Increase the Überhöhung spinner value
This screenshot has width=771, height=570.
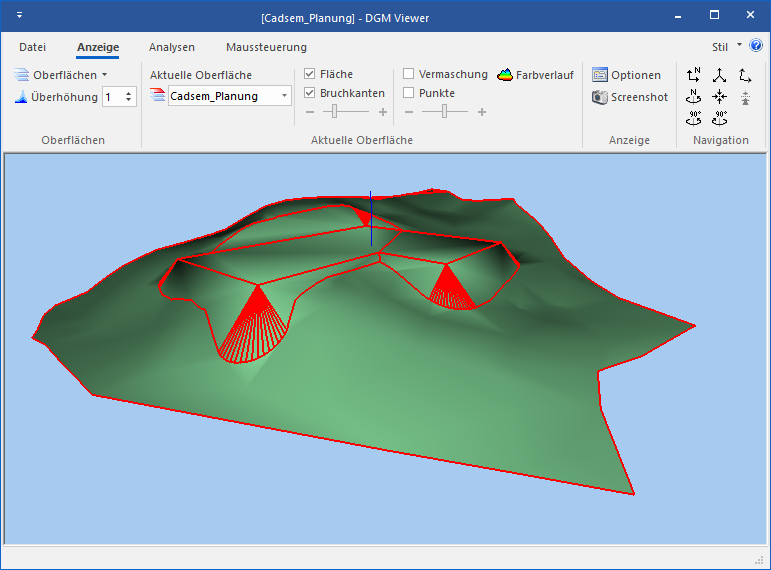(129, 93)
